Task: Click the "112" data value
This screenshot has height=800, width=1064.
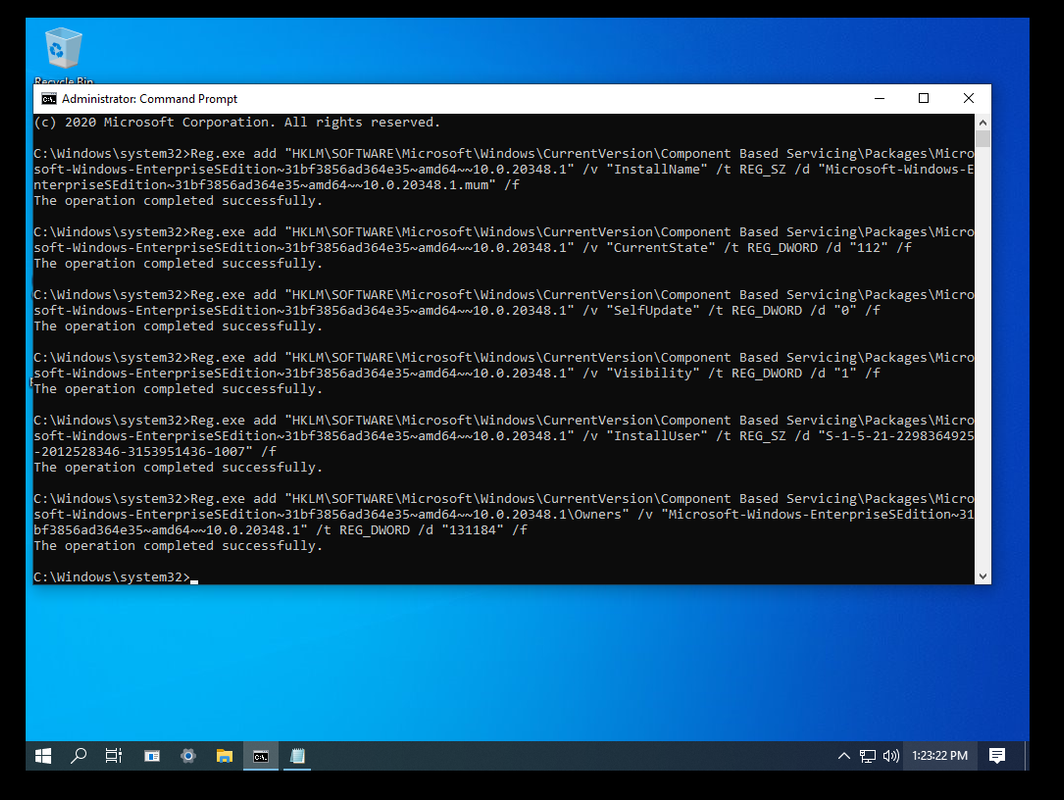Action: [x=869, y=248]
